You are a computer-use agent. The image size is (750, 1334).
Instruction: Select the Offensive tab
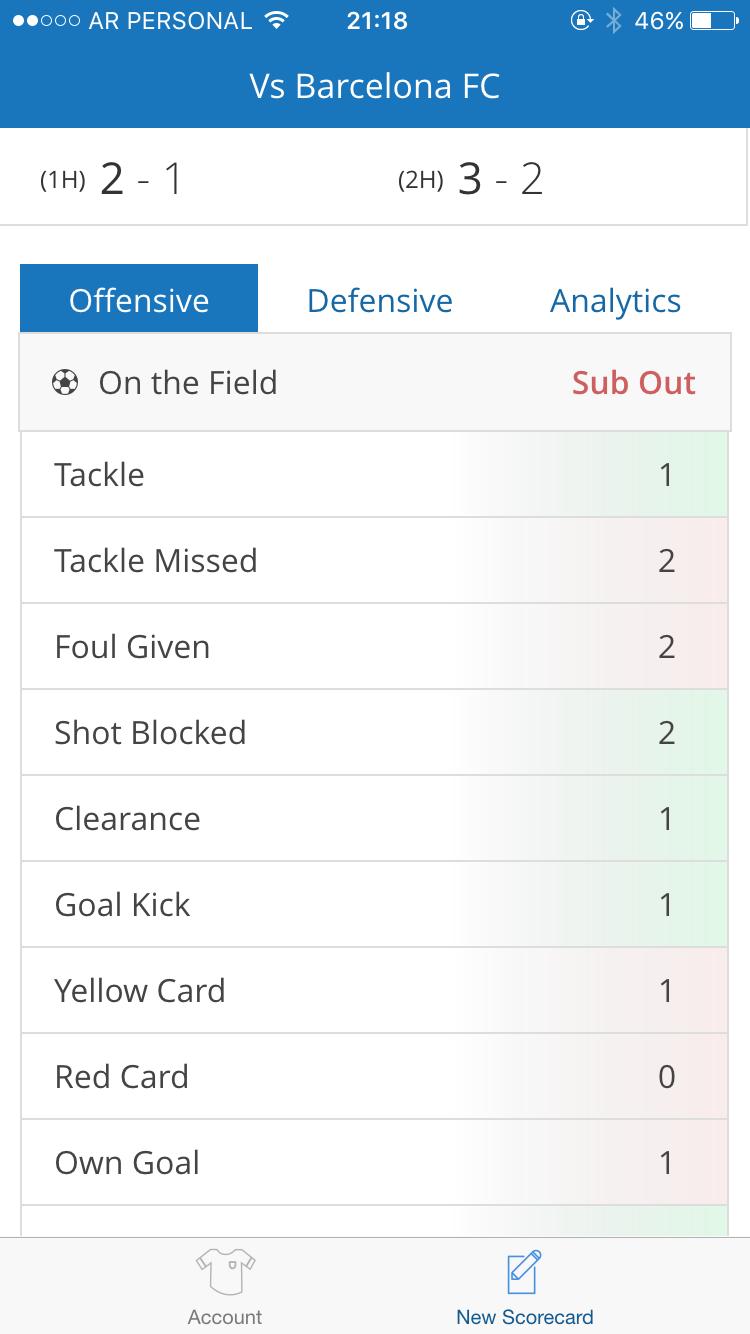(x=139, y=301)
